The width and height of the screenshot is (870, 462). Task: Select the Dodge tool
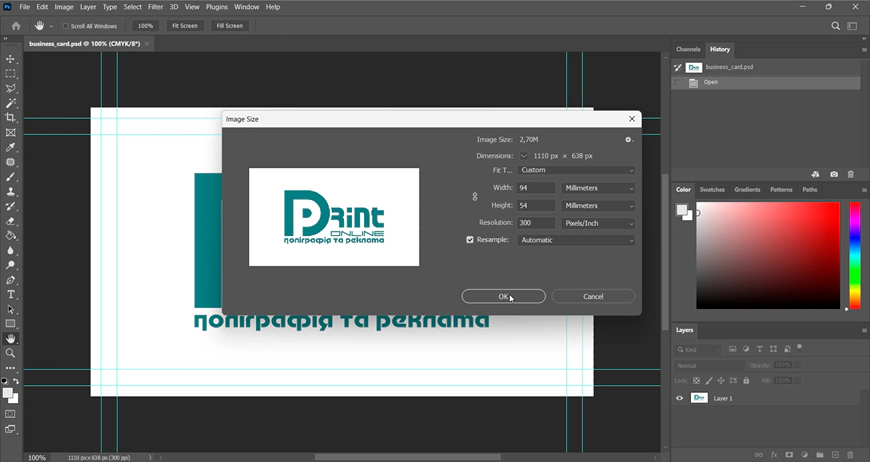(x=11, y=265)
